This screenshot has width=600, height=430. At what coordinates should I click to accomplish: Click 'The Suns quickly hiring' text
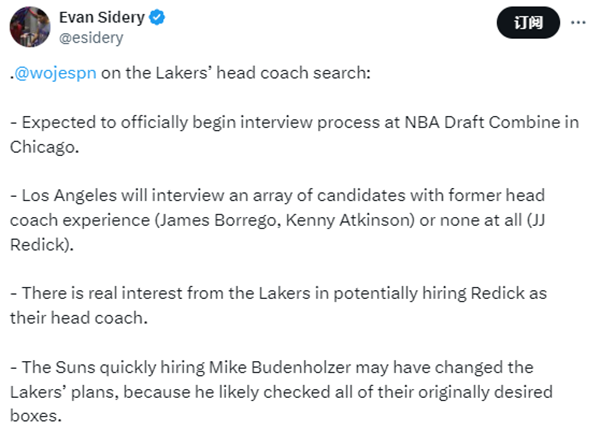(x=113, y=367)
